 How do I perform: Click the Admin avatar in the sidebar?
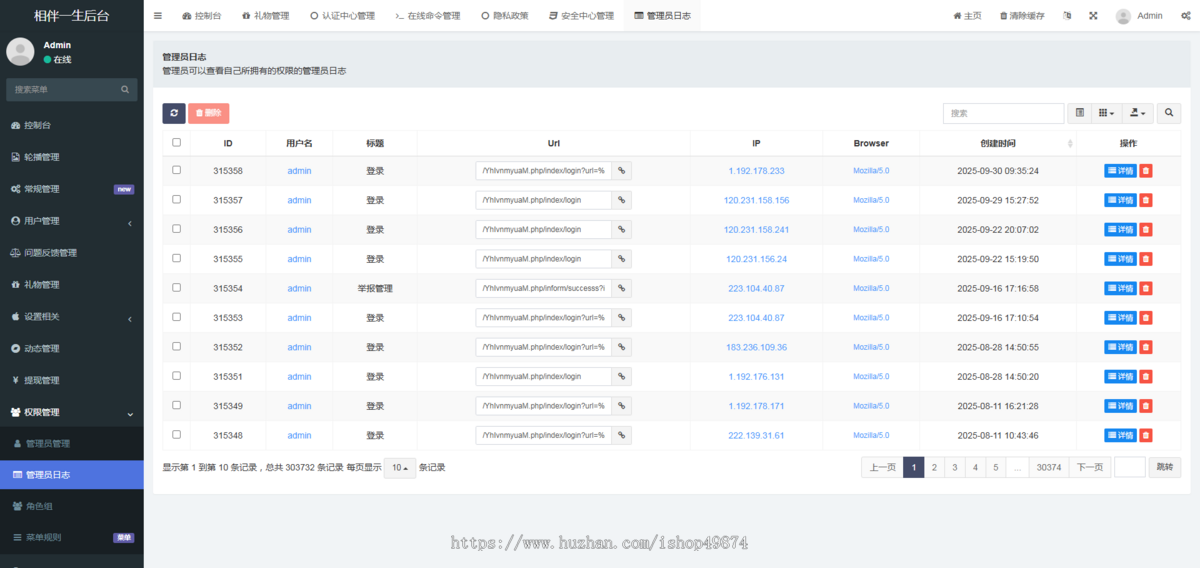(x=20, y=51)
